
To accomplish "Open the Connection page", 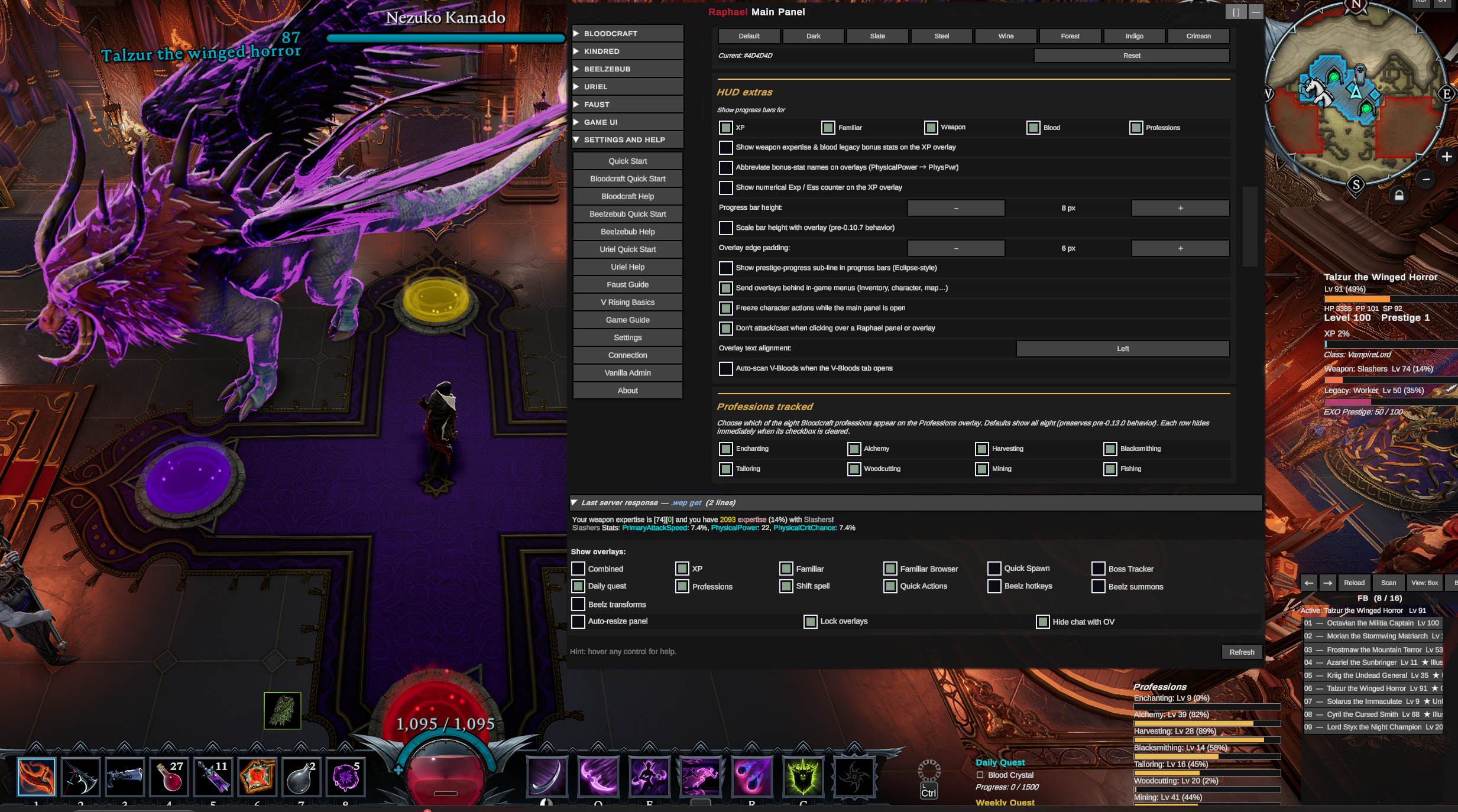I will (628, 355).
